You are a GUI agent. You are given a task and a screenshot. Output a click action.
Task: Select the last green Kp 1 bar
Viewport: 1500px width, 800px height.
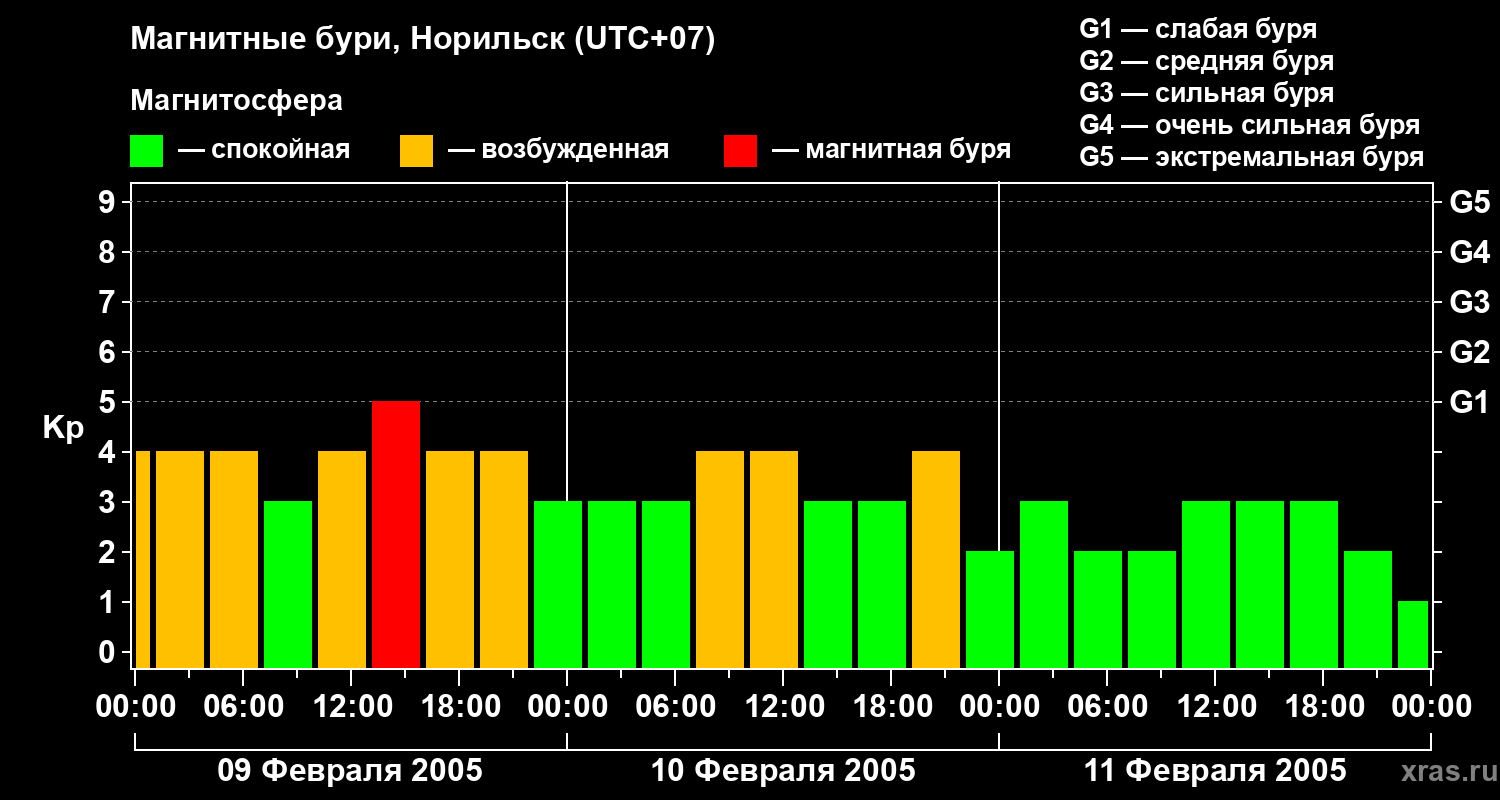tap(1413, 634)
